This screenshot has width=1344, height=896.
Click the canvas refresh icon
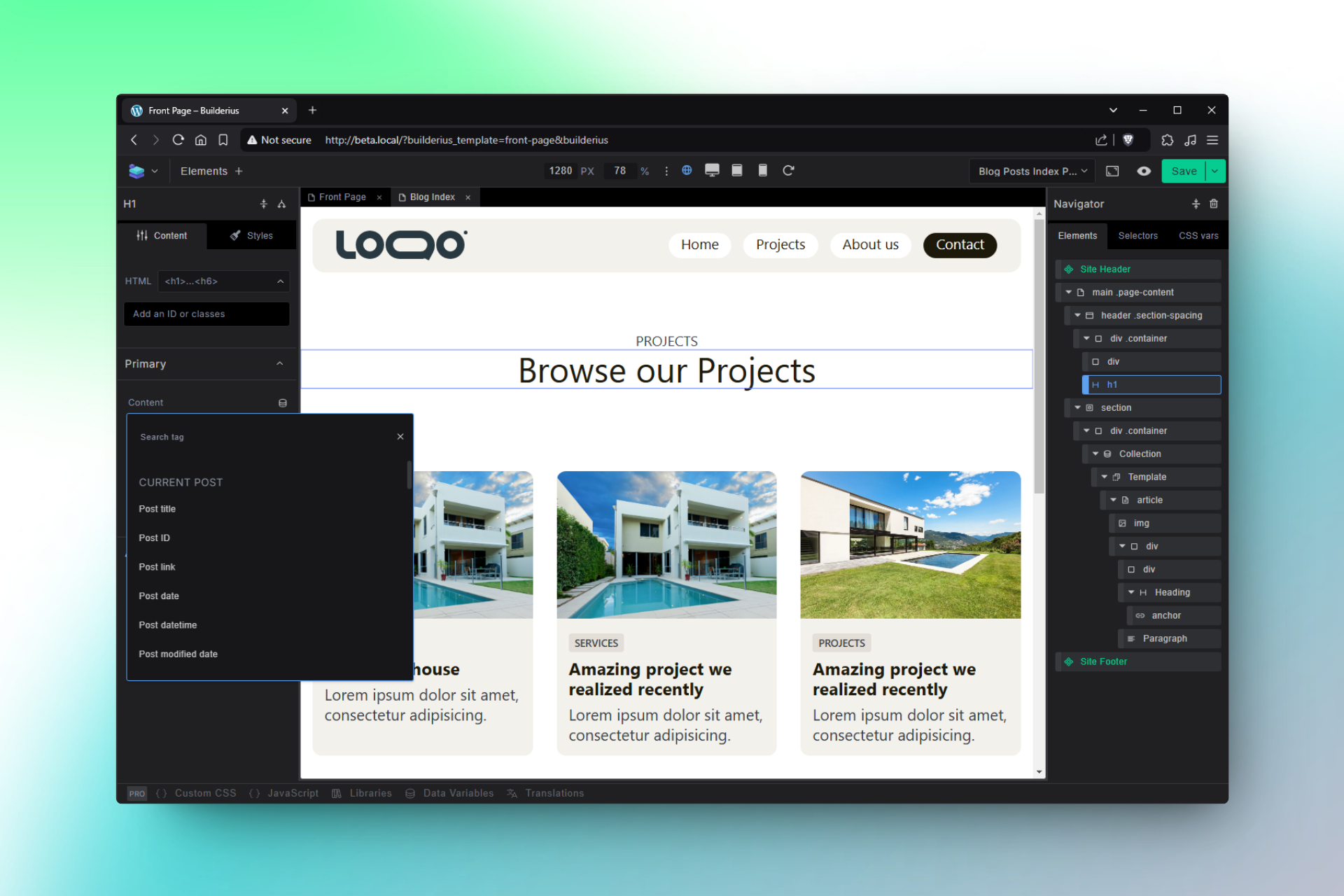click(x=788, y=170)
